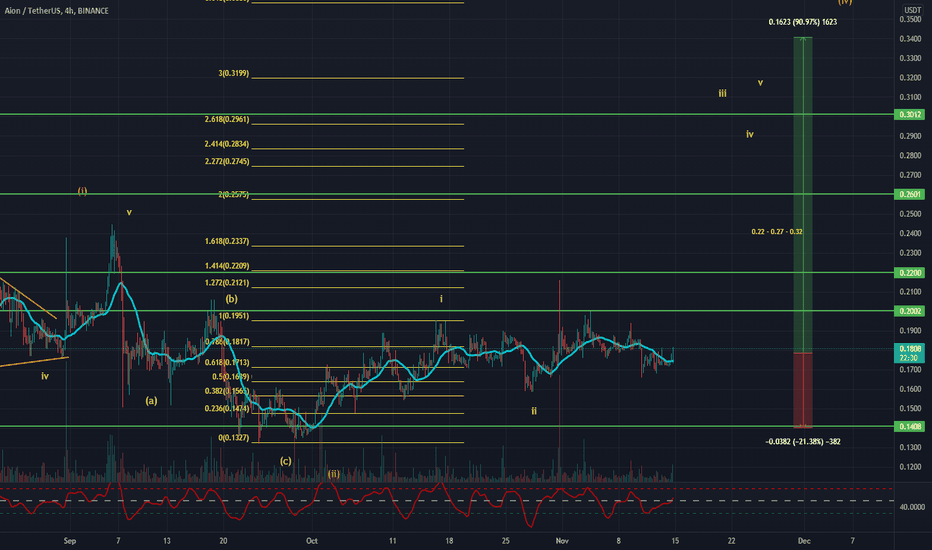Click the loss label -0.0382 (-21.38%) -382
Screen dimensions: 932x550
click(x=803, y=442)
